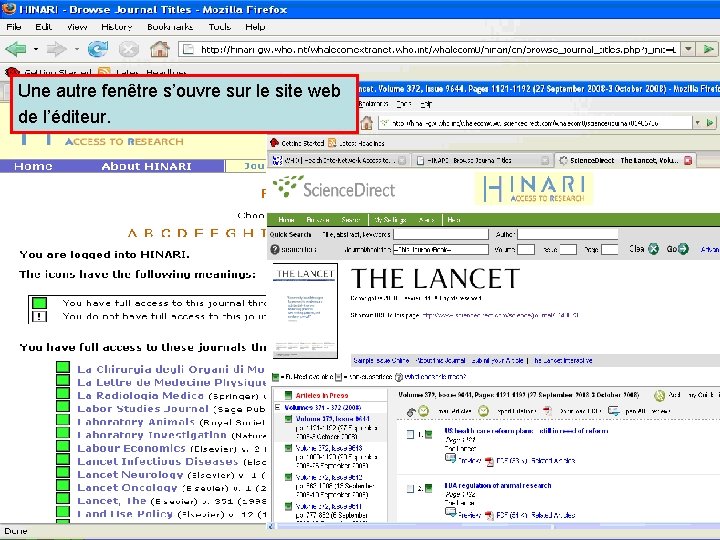
Task: Reload the HINARI page
Action: tap(98, 49)
